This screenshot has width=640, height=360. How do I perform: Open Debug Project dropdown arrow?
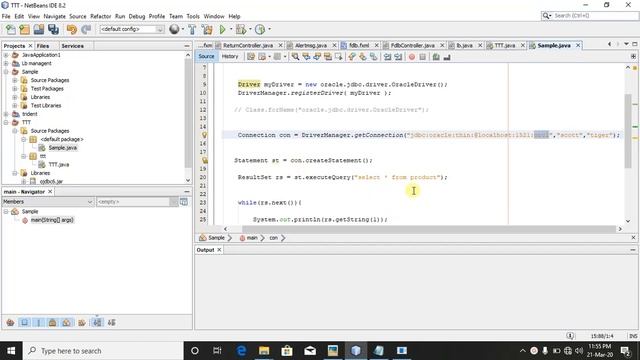(250, 29)
